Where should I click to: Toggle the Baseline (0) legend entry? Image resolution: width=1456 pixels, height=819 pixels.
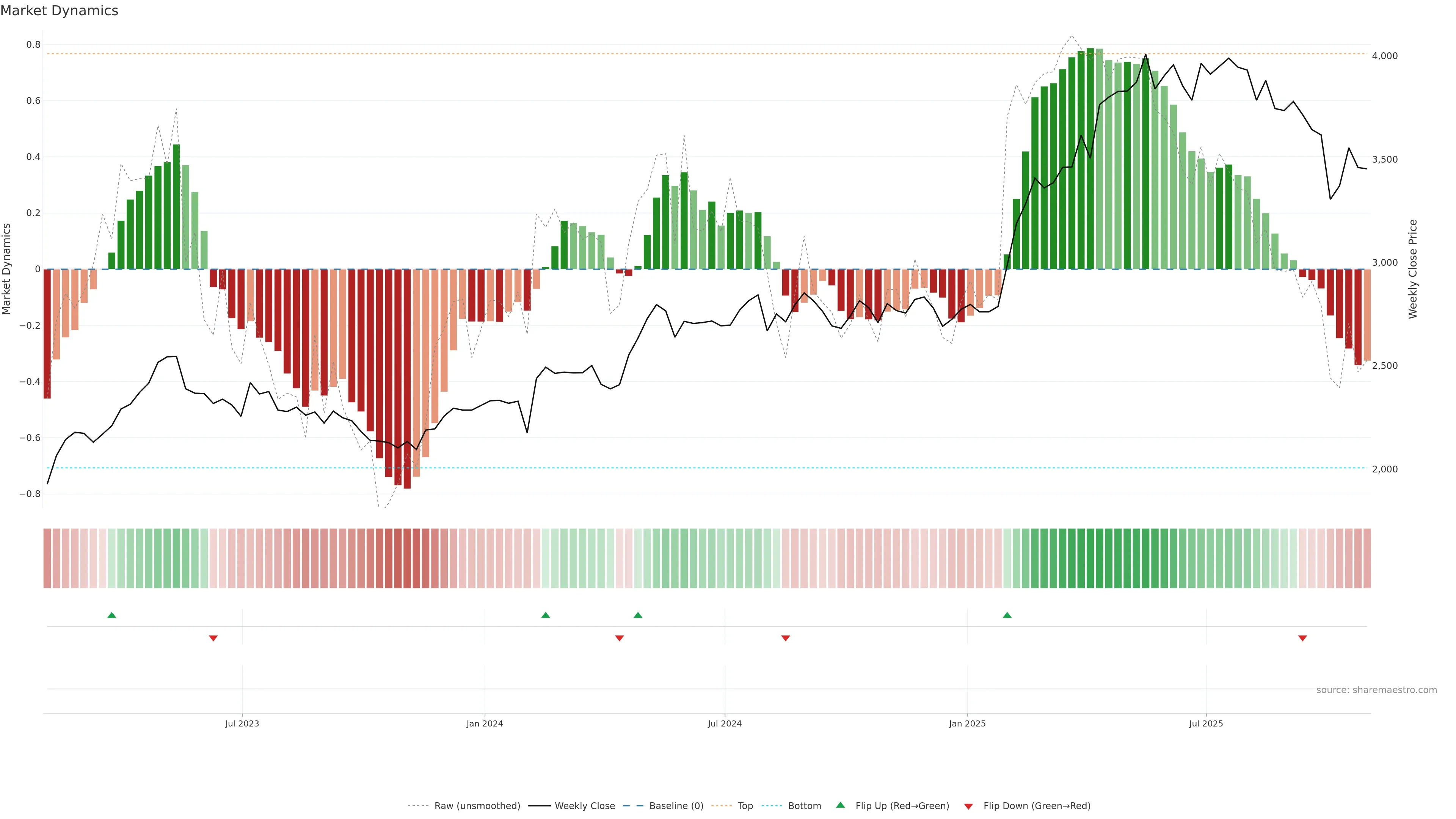(676, 806)
